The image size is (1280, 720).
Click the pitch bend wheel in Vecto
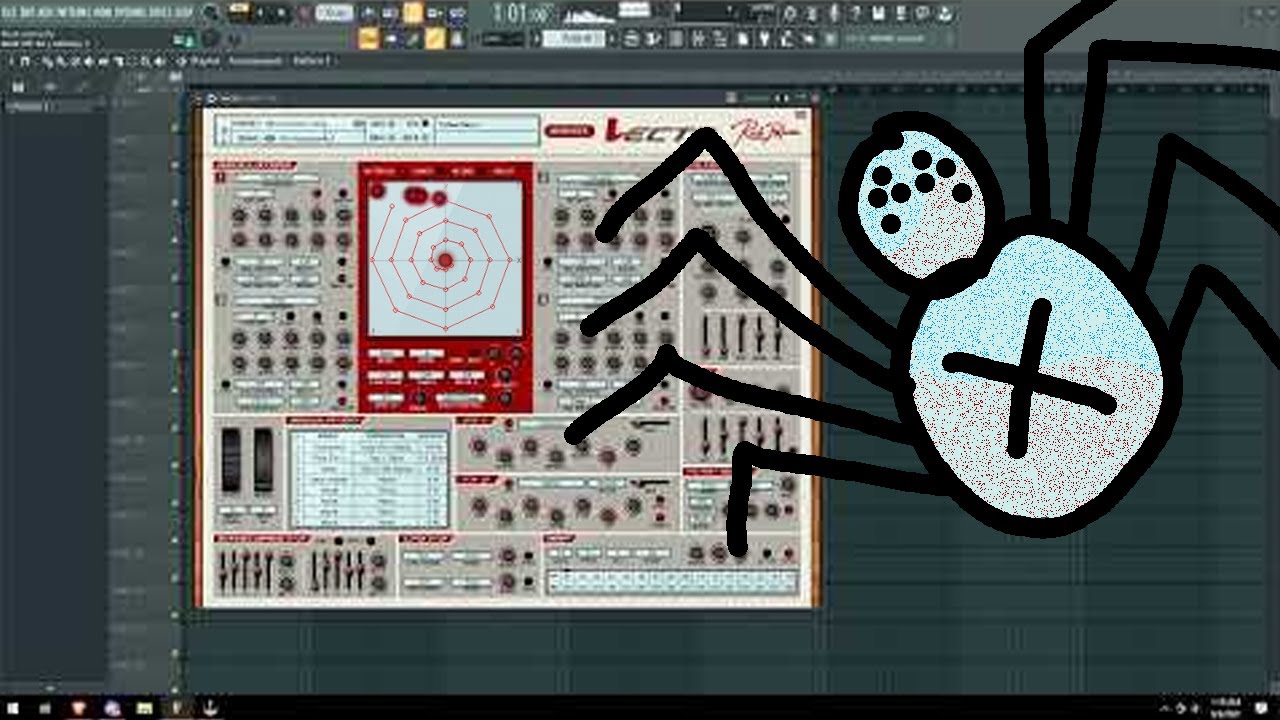[x=231, y=460]
